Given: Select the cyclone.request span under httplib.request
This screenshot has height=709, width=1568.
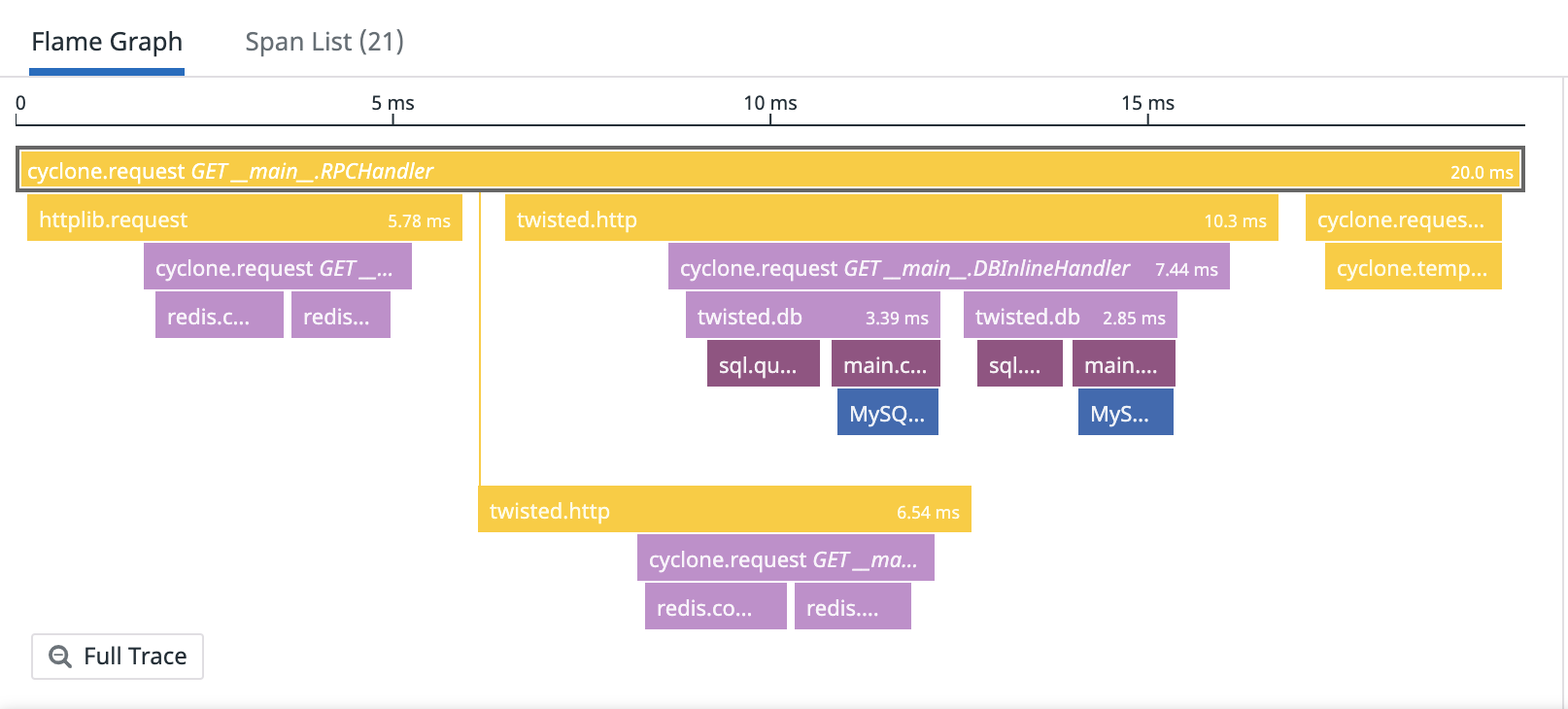Looking at the screenshot, I should [x=278, y=266].
